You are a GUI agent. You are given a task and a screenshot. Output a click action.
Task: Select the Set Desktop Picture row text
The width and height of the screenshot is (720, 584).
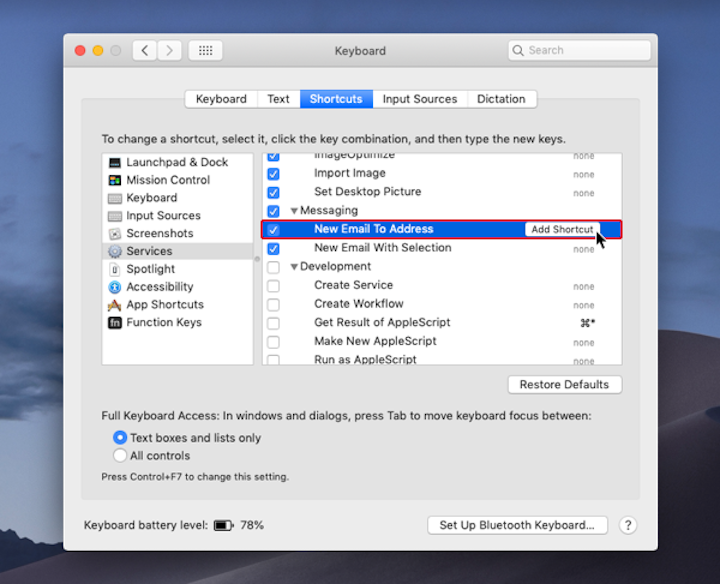[367, 191]
